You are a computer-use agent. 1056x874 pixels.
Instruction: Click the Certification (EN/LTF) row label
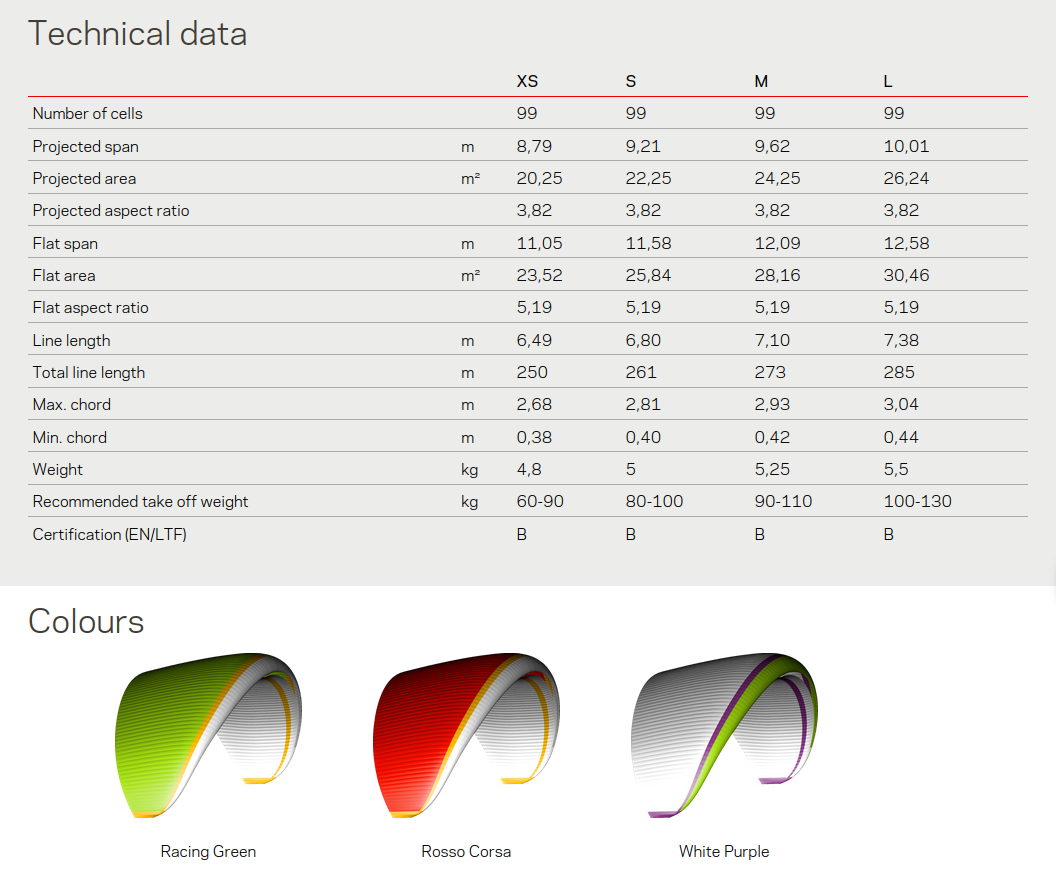click(109, 534)
